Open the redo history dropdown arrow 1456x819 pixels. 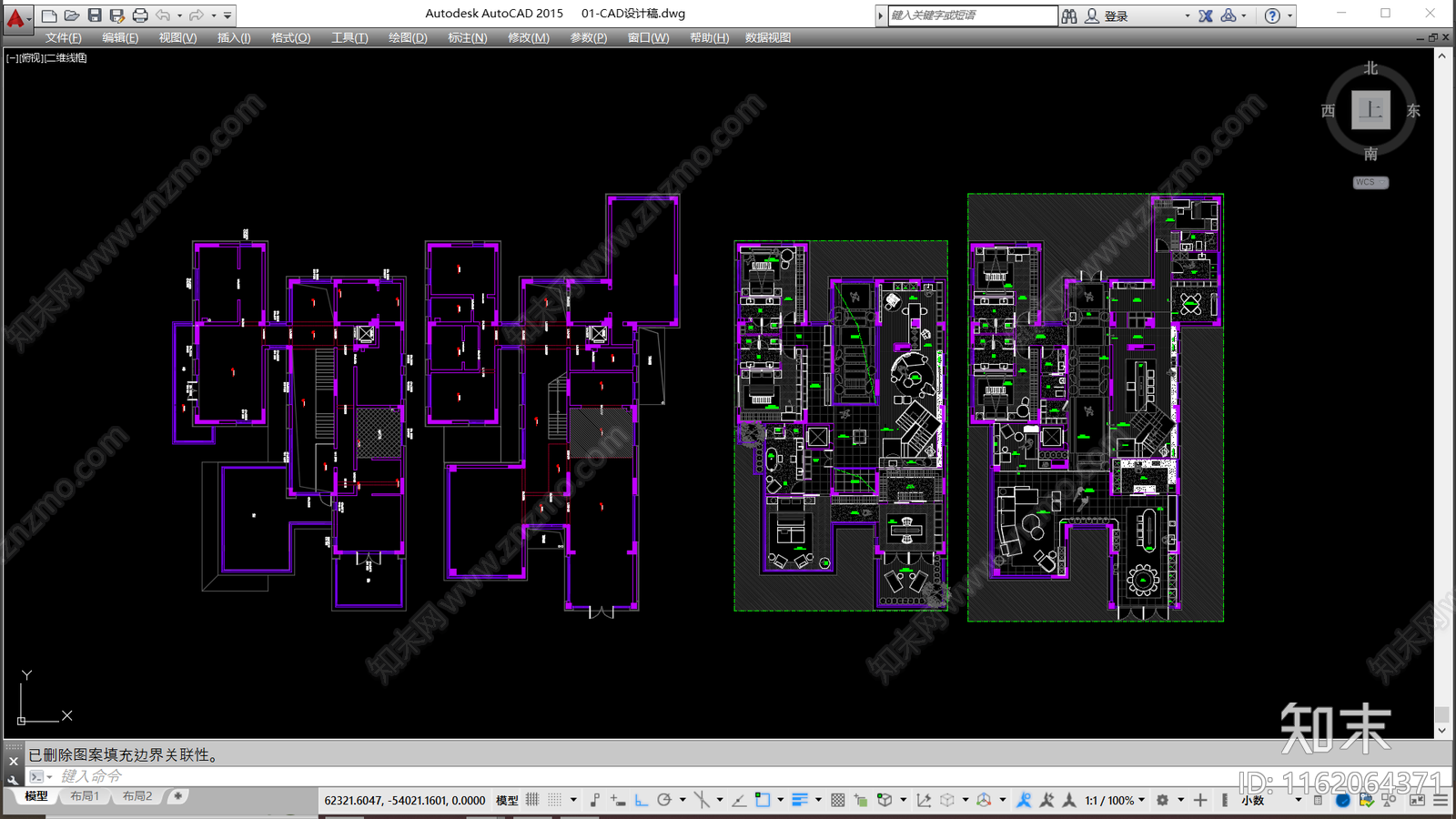pos(213,15)
